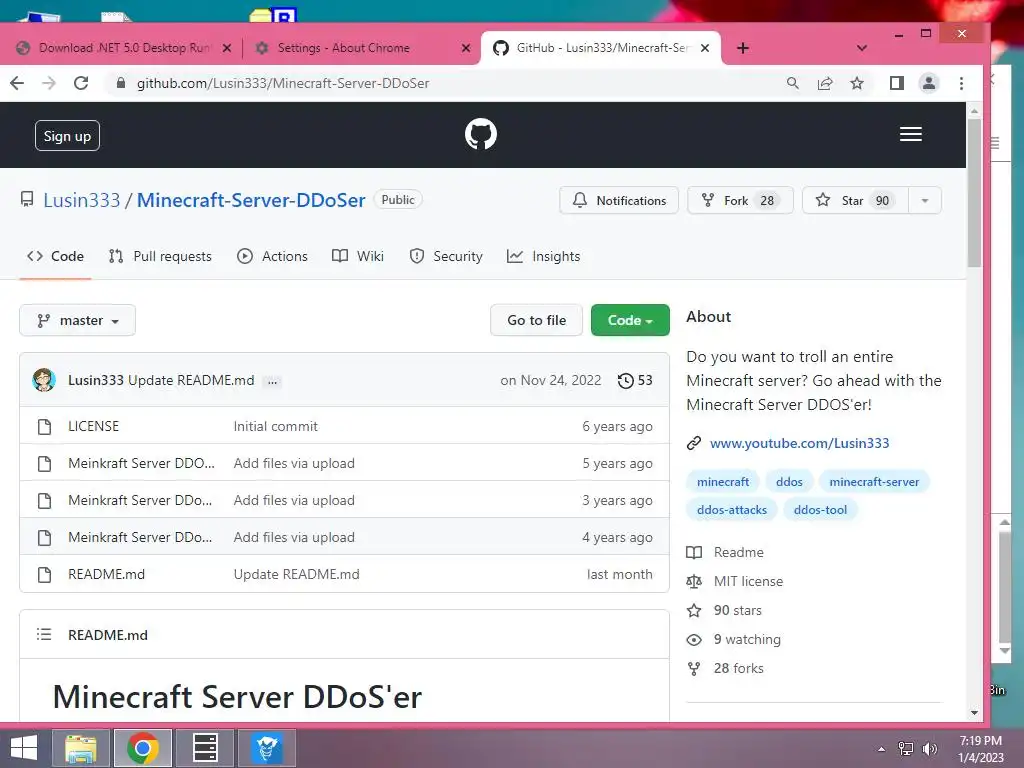Click commit history clock icon
This screenshot has width=1024, height=768.
625,380
